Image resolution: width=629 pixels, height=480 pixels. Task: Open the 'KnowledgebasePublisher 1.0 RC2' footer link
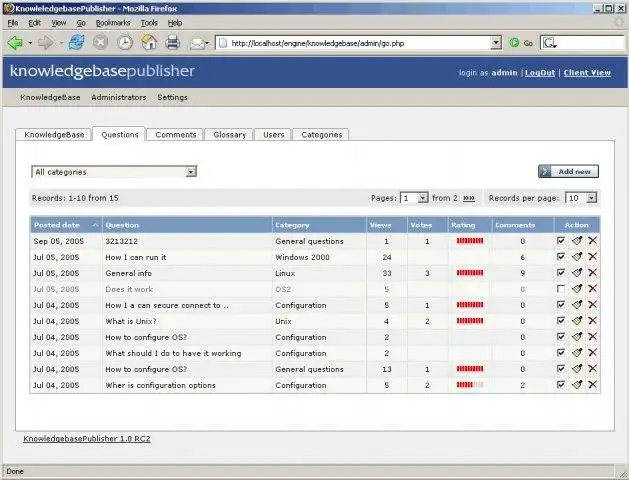[87, 438]
